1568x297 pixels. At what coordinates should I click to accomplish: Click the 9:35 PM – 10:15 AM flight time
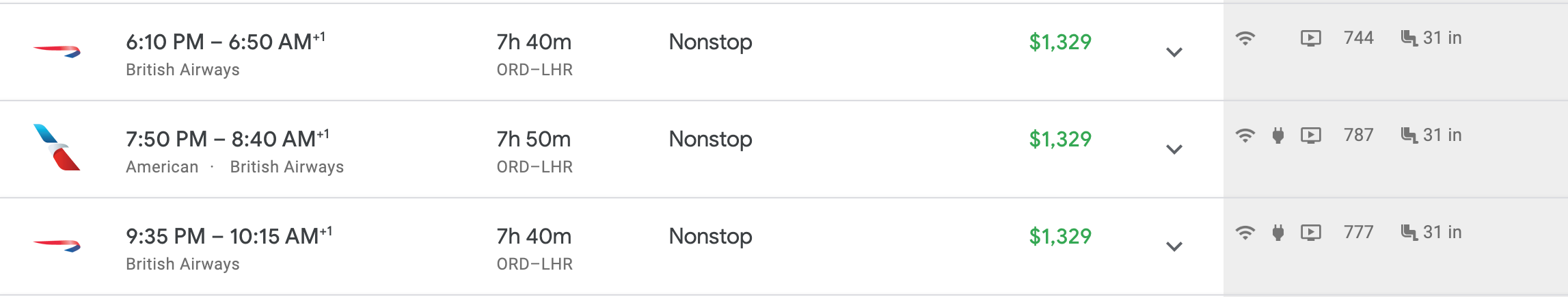click(x=228, y=236)
